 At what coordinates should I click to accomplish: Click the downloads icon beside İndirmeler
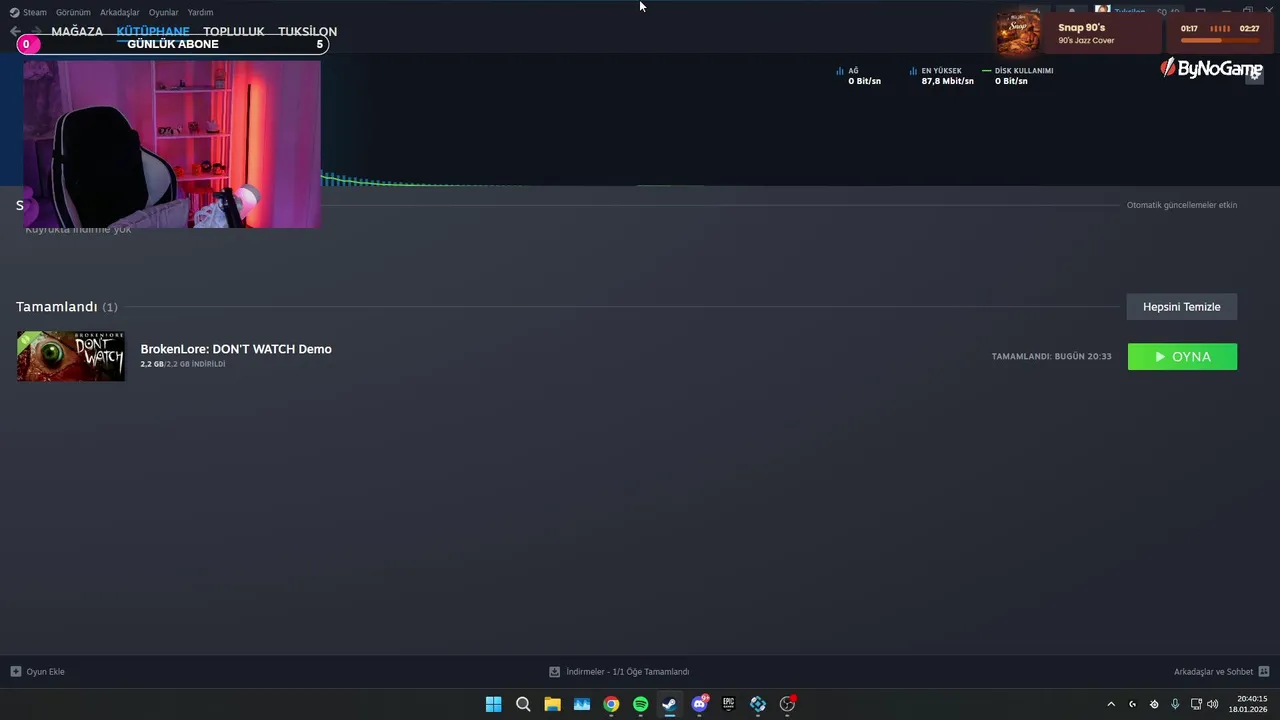tap(554, 672)
